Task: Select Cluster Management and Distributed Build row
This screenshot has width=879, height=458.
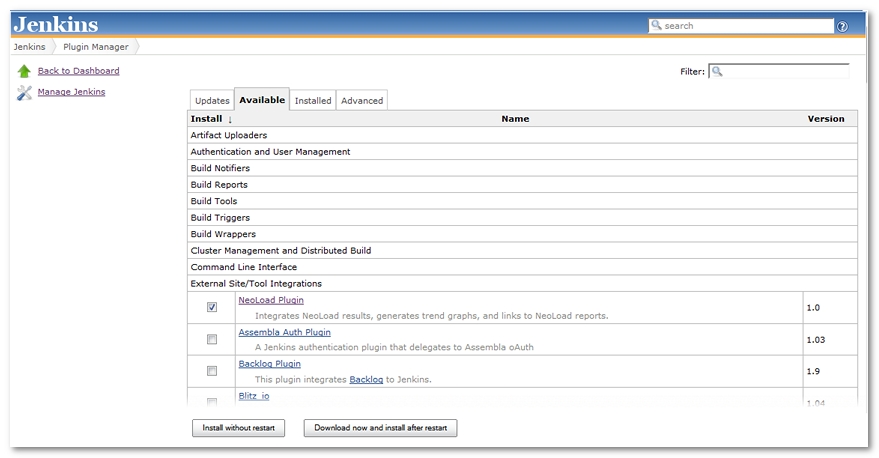Action: (522, 251)
